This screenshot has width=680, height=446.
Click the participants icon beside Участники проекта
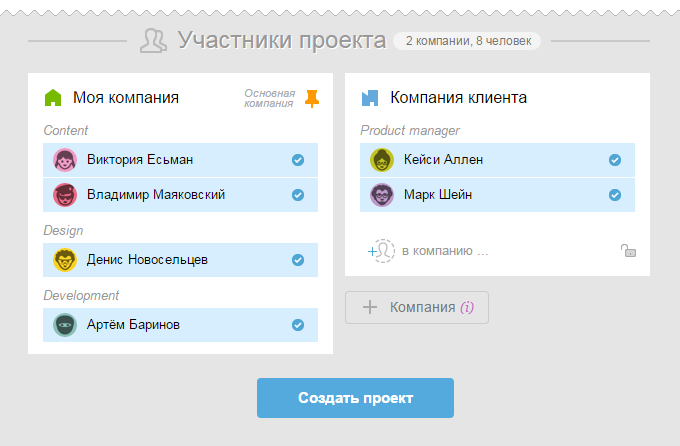[x=153, y=41]
